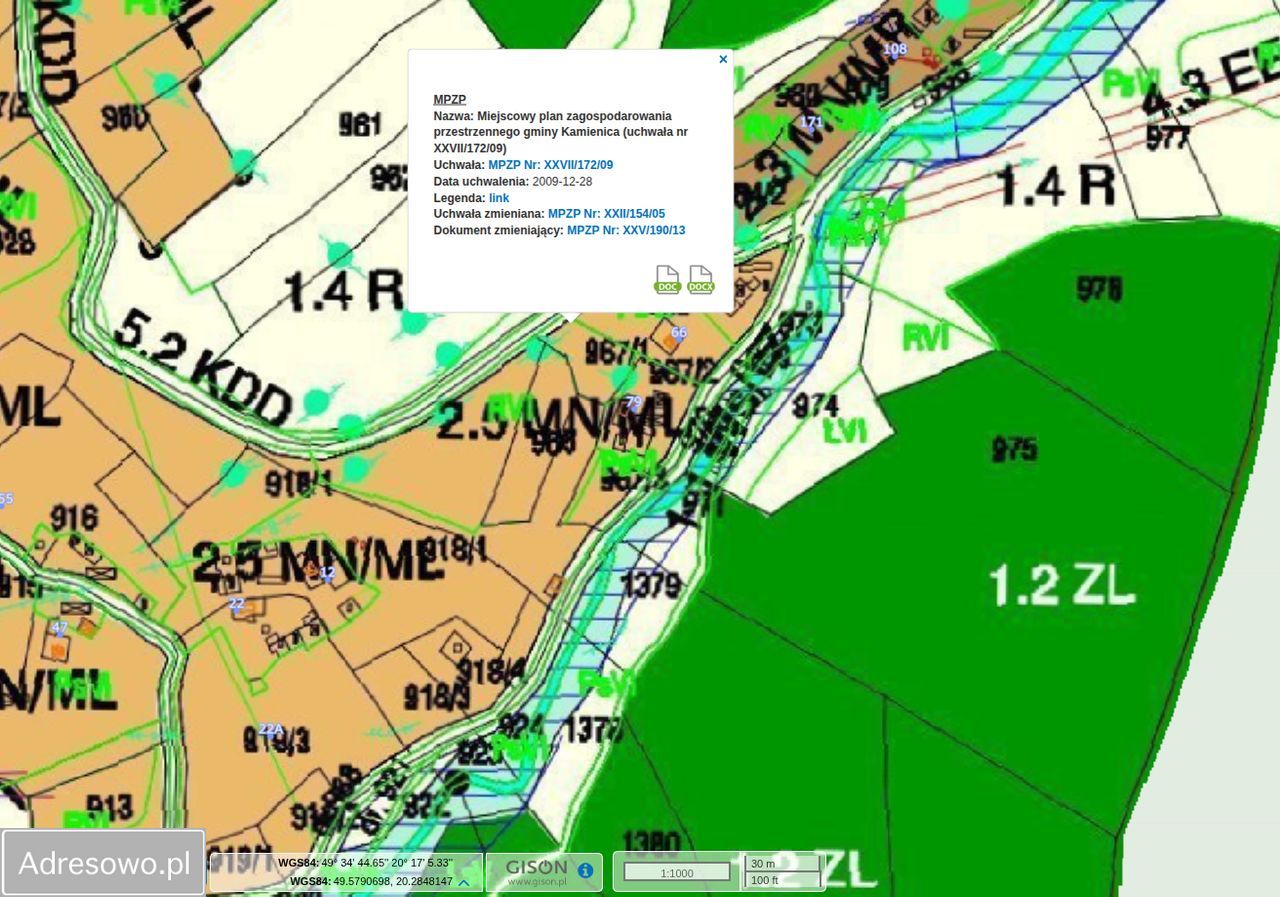Click parcel number 1379 on the map
Image resolution: width=1280 pixels, height=897 pixels.
651,583
